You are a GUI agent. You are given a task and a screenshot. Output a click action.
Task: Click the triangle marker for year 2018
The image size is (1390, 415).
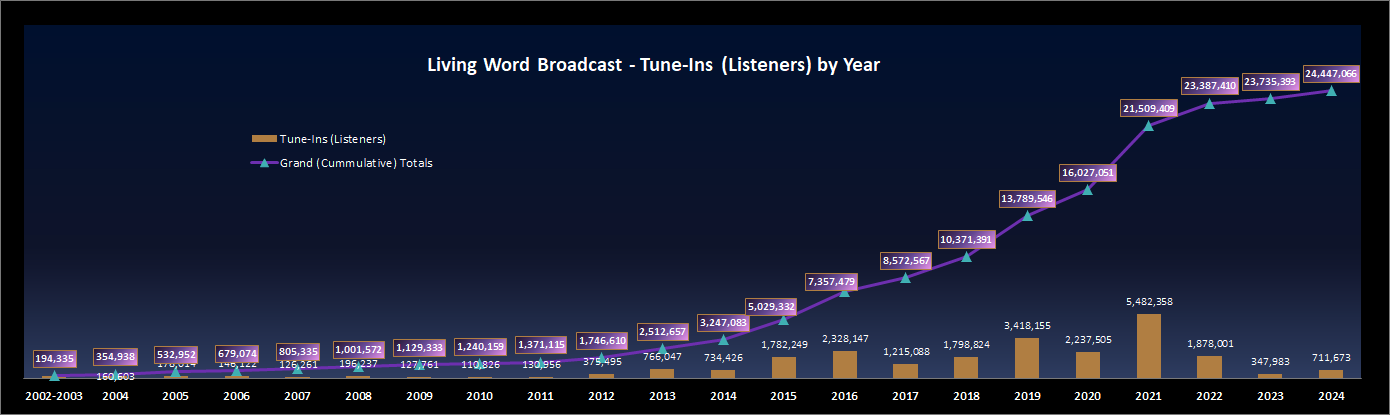point(966,256)
